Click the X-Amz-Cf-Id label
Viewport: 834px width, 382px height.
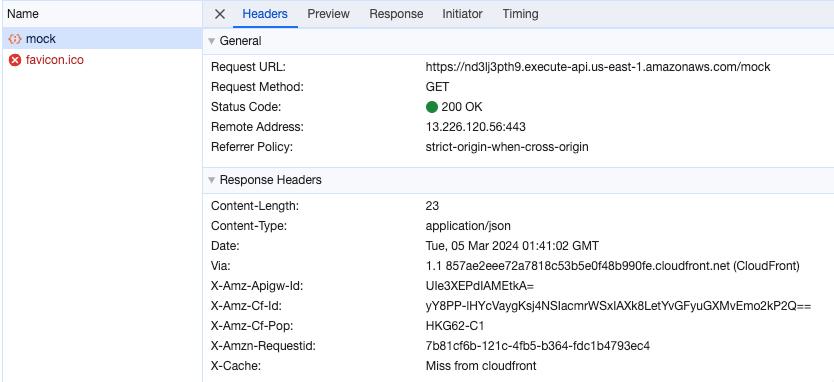click(246, 306)
